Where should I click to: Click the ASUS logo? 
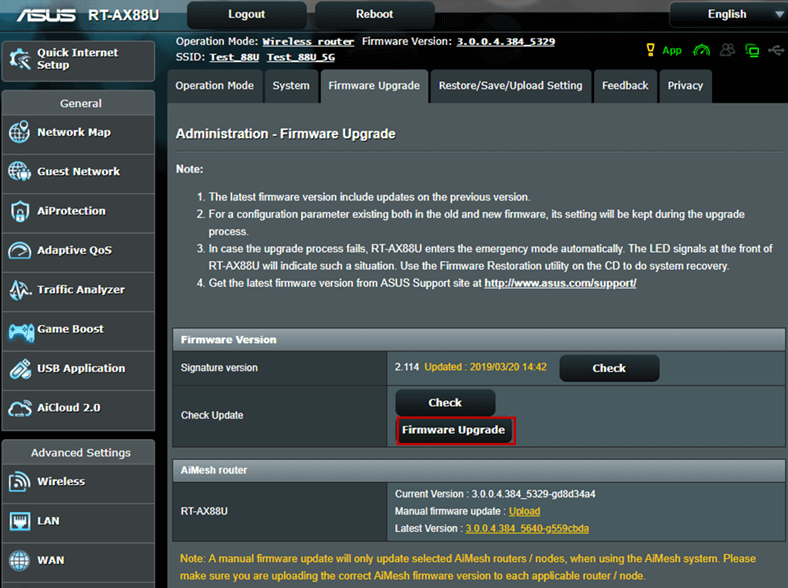coord(46,15)
